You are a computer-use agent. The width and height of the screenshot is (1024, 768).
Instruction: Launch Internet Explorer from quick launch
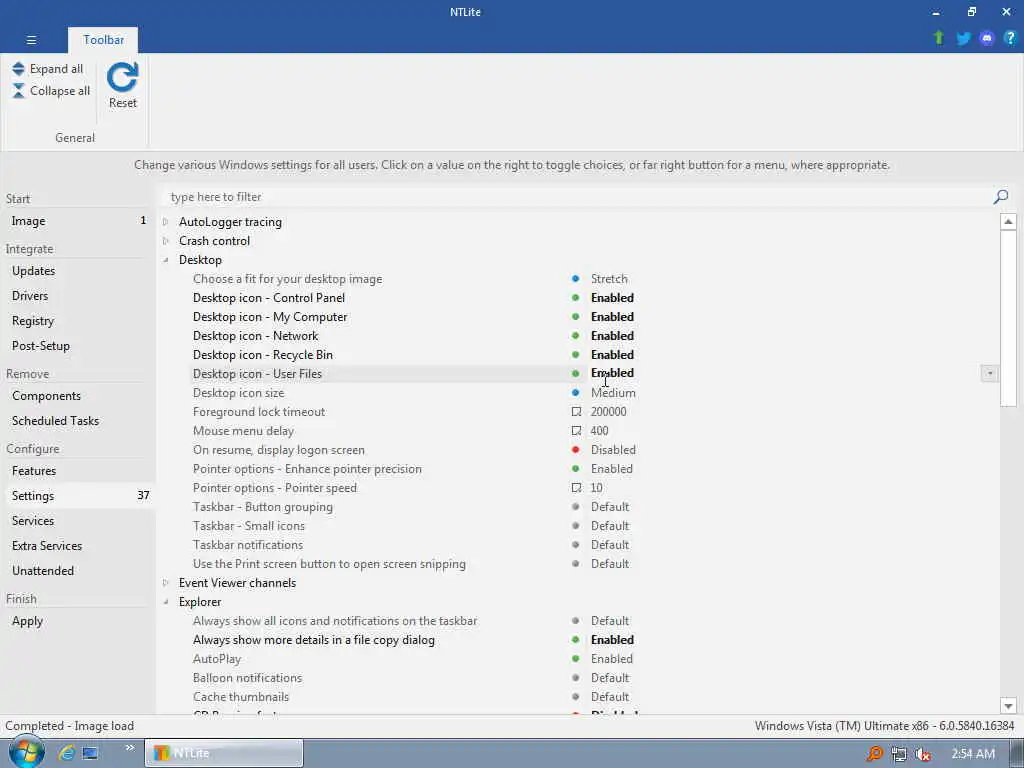coord(66,753)
